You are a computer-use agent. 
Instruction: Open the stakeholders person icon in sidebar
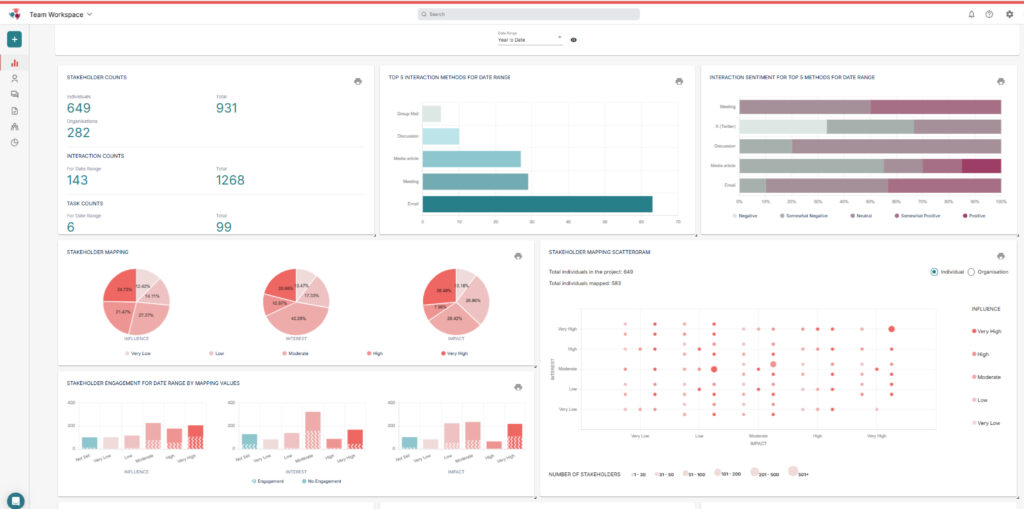14,78
